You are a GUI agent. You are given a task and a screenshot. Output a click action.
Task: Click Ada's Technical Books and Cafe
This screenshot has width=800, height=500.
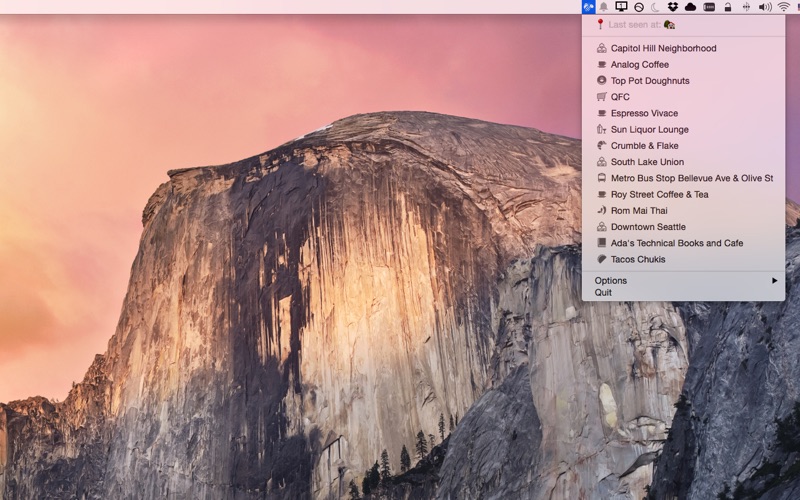coord(676,243)
